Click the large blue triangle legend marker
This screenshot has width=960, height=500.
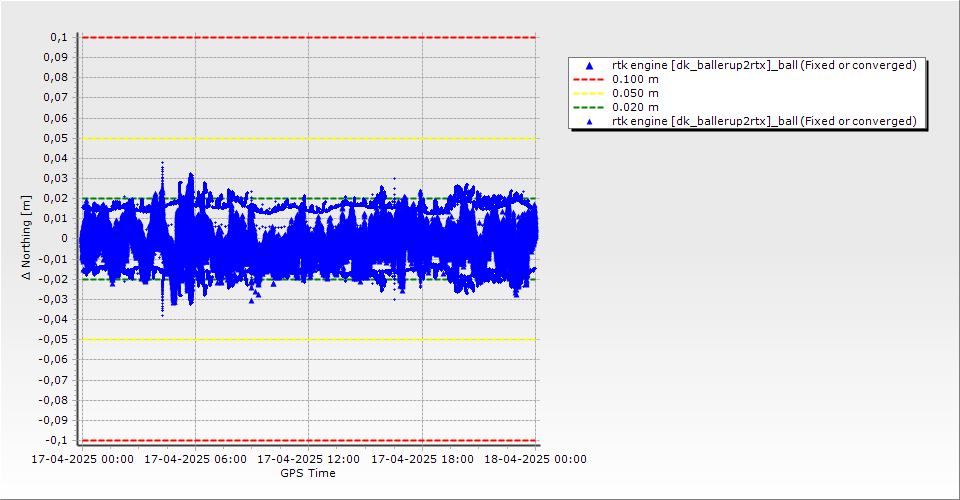pos(590,65)
